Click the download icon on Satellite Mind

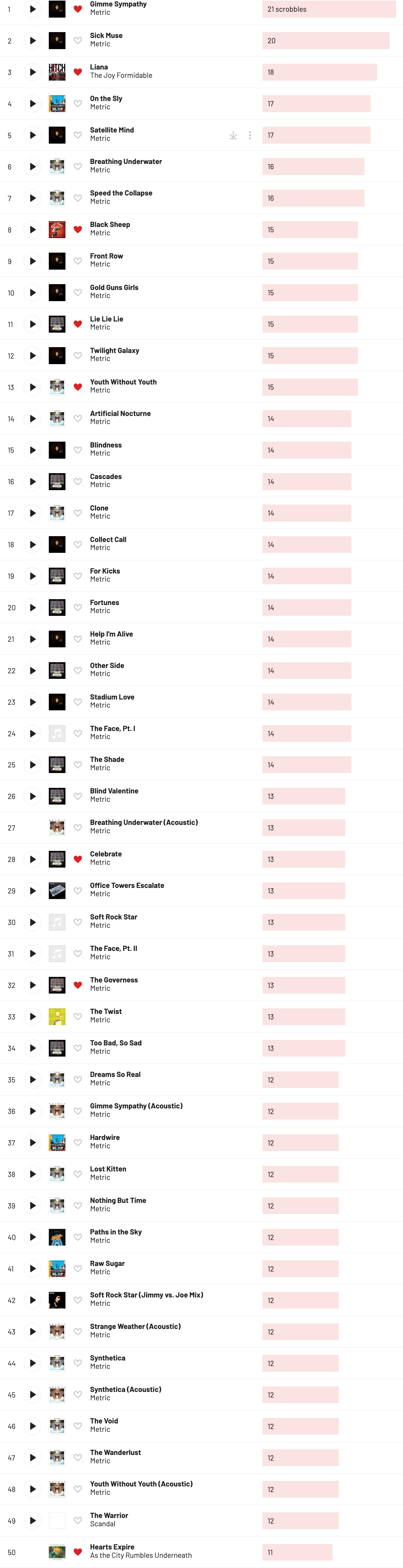coord(233,135)
